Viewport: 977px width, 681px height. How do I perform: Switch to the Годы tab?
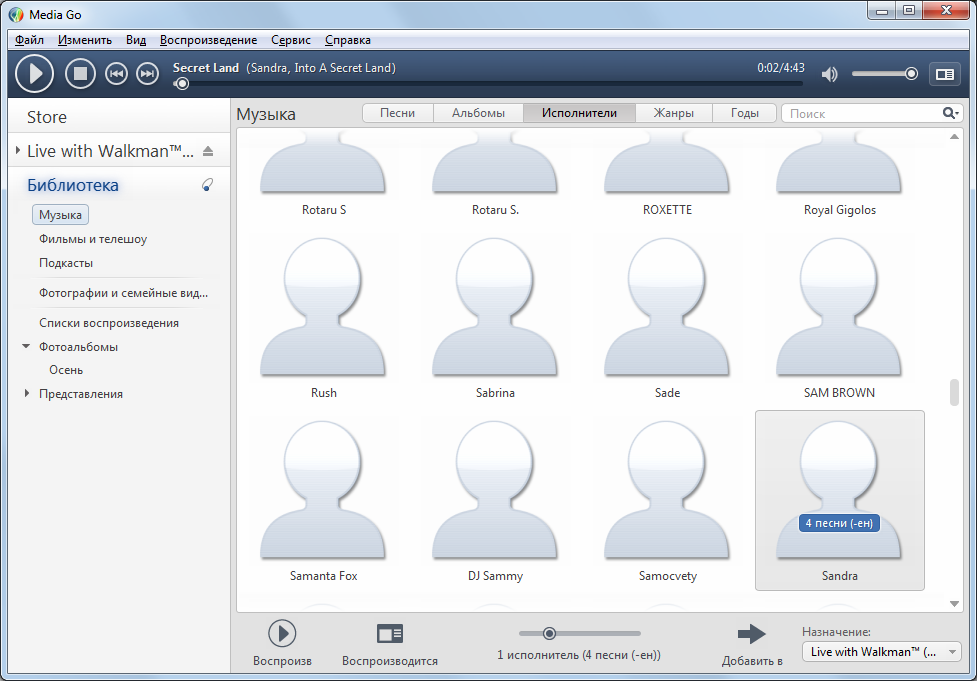click(x=745, y=113)
